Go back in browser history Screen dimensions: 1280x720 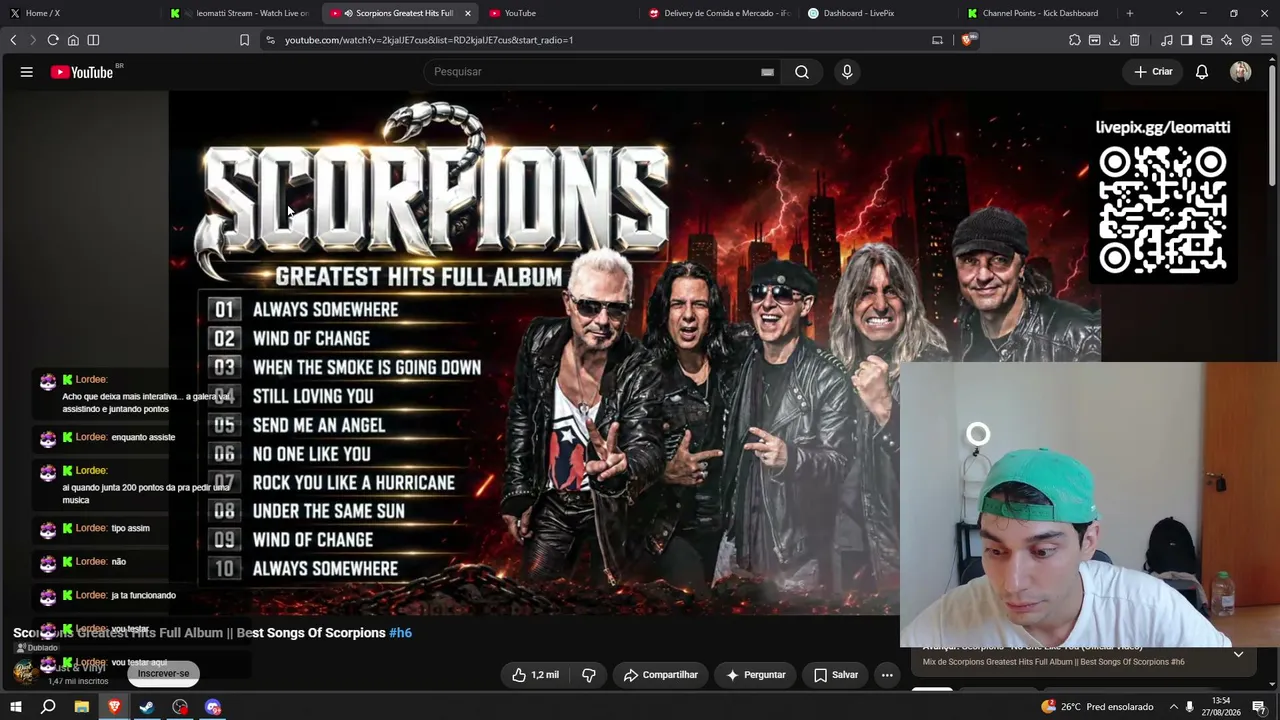coord(13,40)
